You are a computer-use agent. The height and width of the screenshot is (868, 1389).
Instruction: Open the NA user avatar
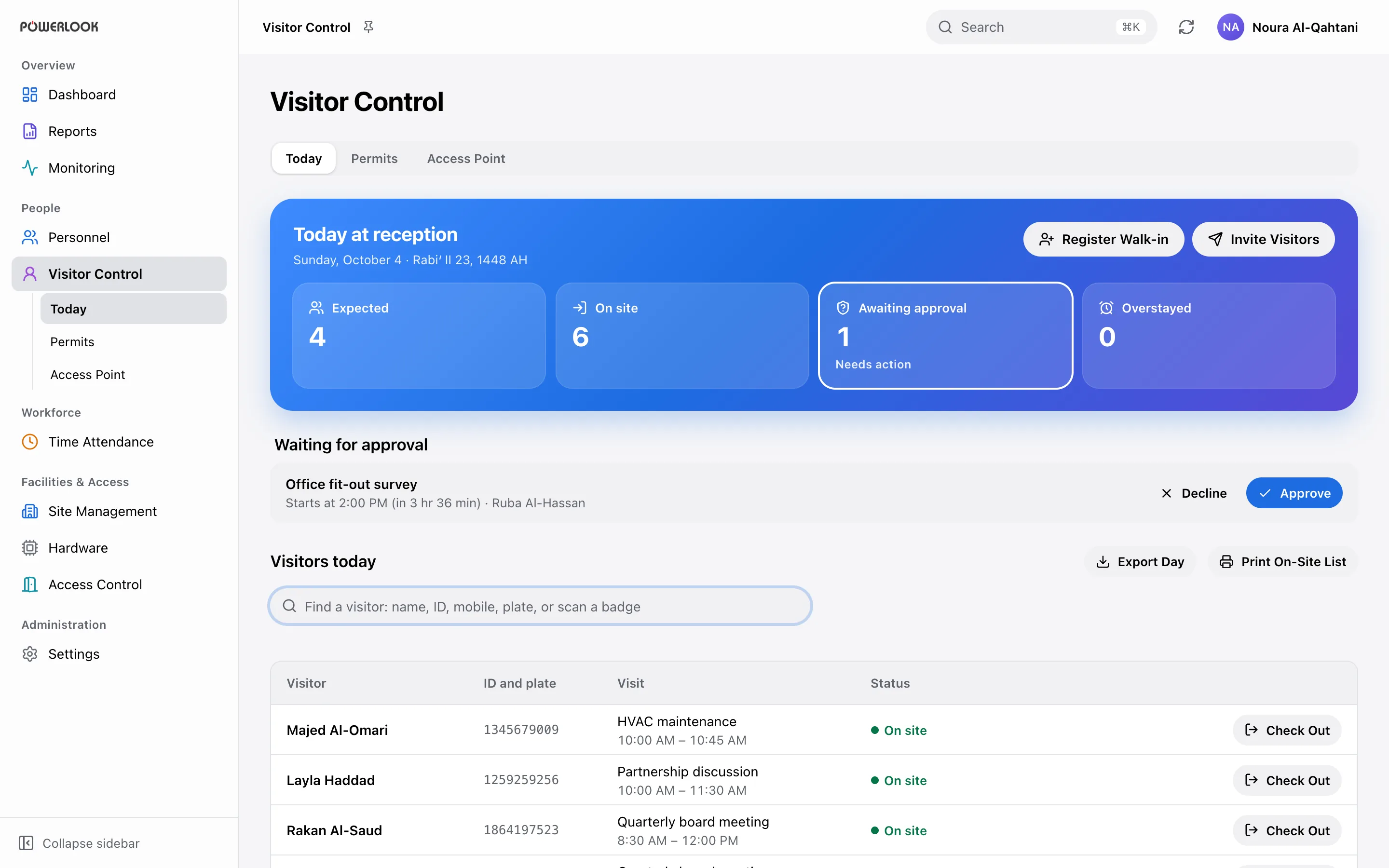point(1230,27)
